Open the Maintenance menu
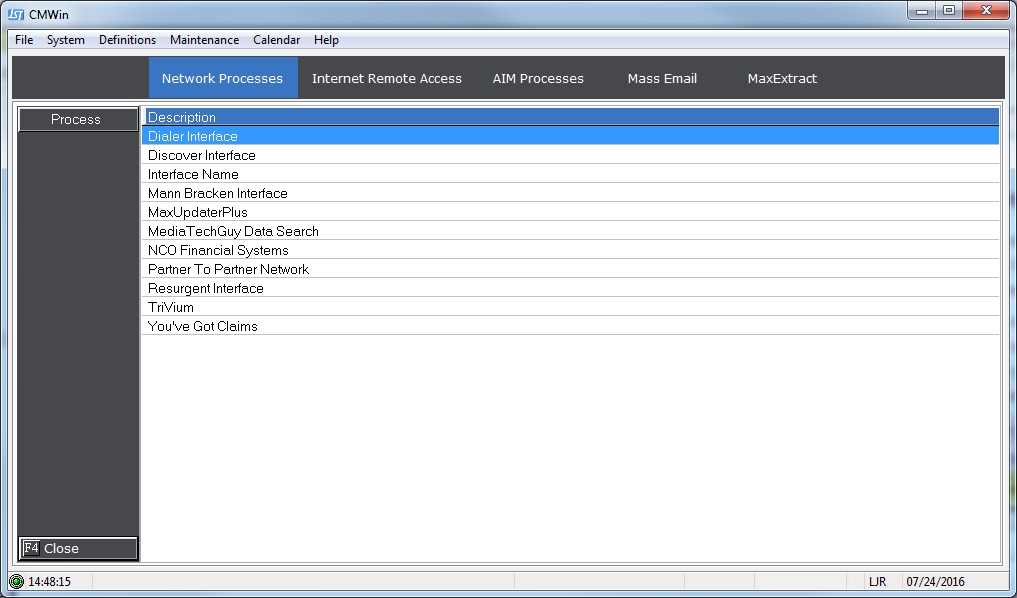The width and height of the screenshot is (1017, 598). [204, 40]
